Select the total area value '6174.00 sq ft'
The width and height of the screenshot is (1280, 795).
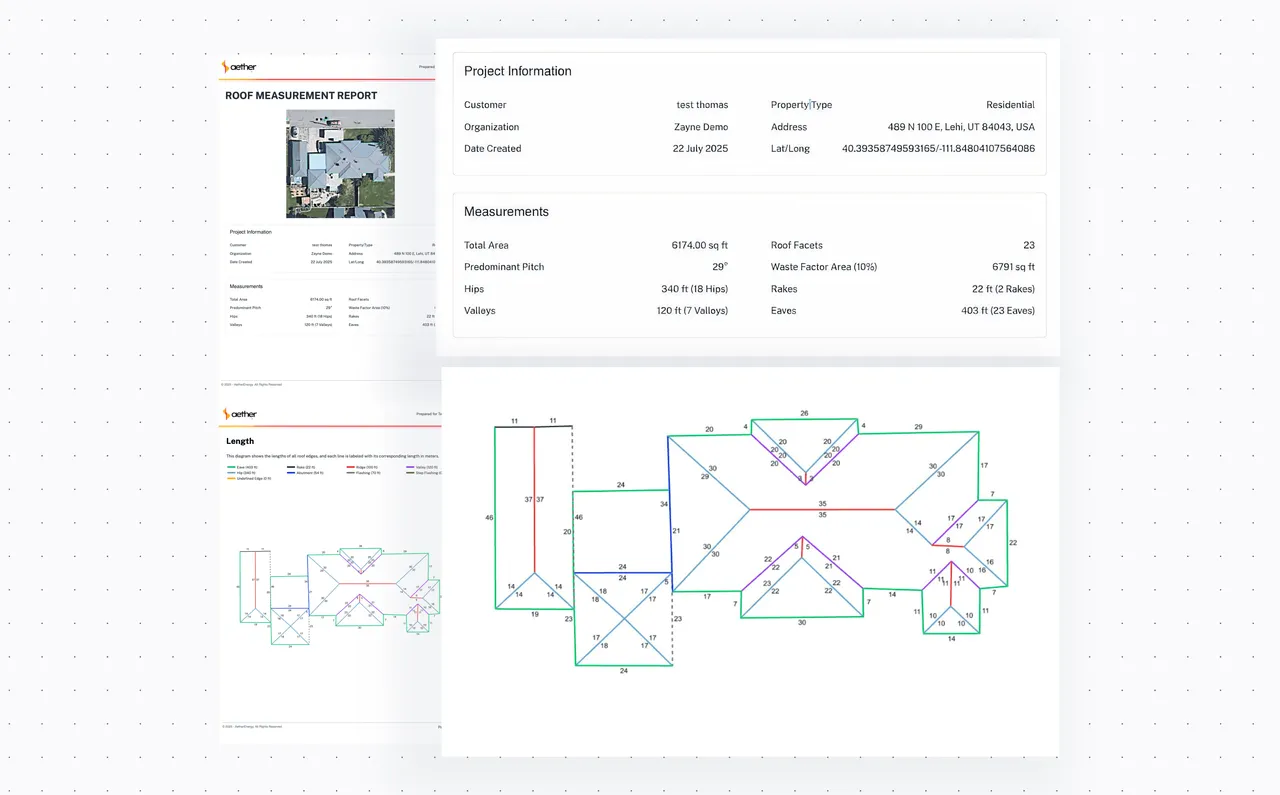click(700, 245)
